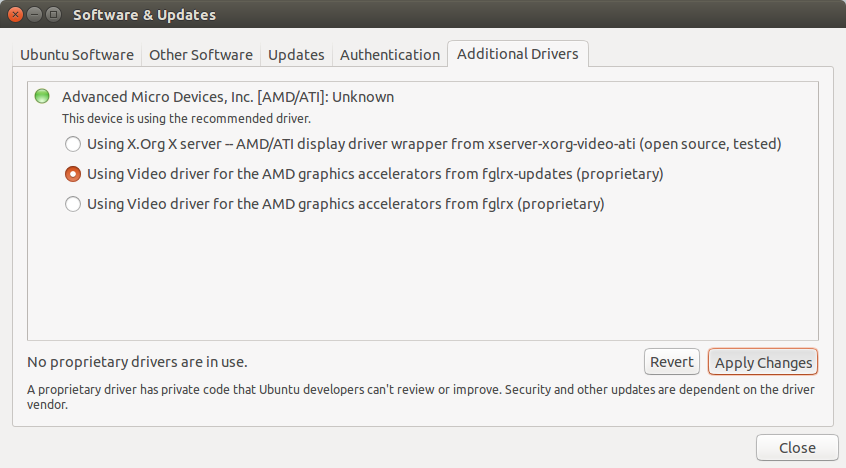Click the green driver status indicator icon

[x=42, y=97]
